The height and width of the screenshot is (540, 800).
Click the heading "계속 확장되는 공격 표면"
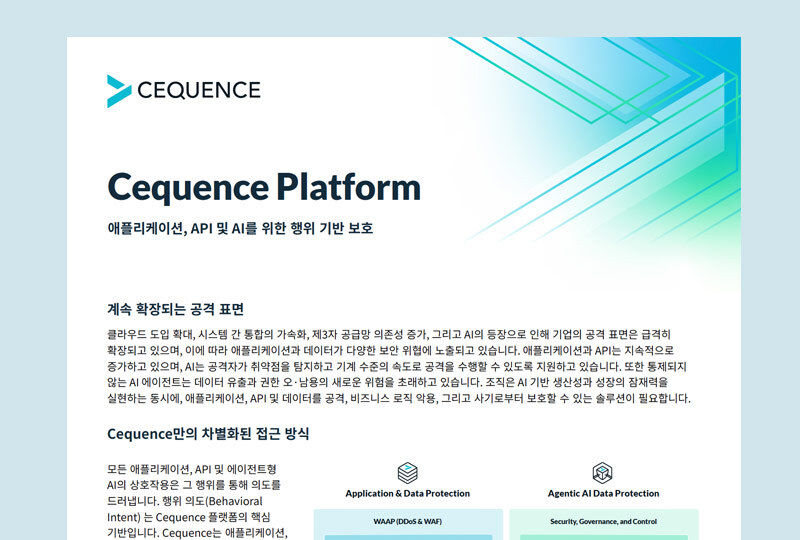(x=176, y=309)
